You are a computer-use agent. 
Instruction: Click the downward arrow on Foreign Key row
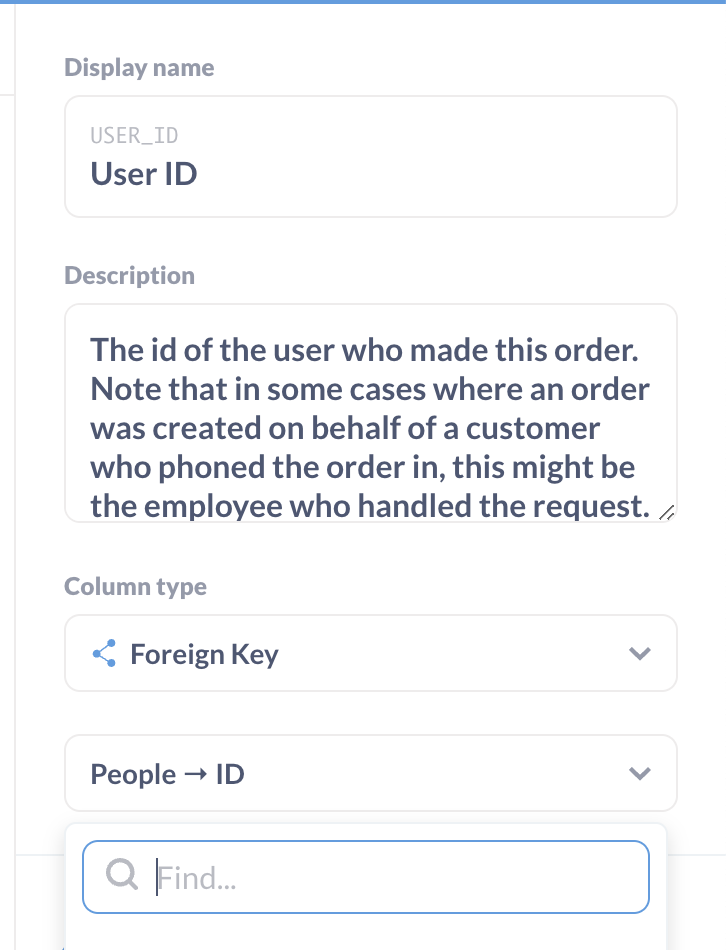[x=639, y=652]
